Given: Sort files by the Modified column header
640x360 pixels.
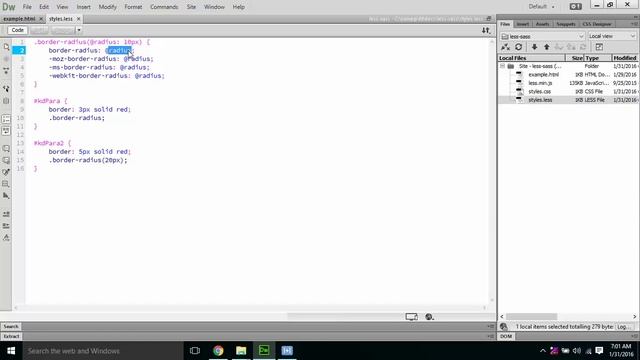Looking at the screenshot, I should (624, 58).
